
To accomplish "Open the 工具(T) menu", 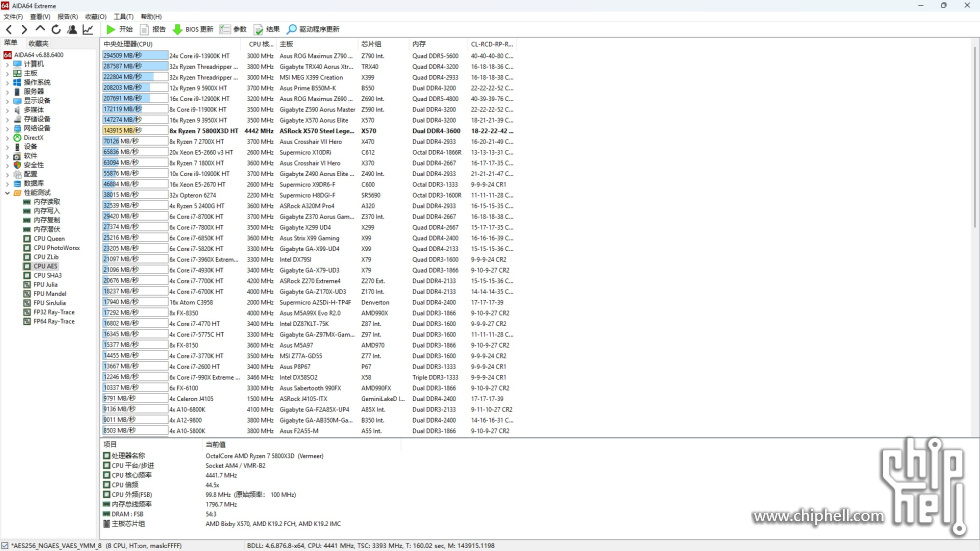I will [x=123, y=17].
